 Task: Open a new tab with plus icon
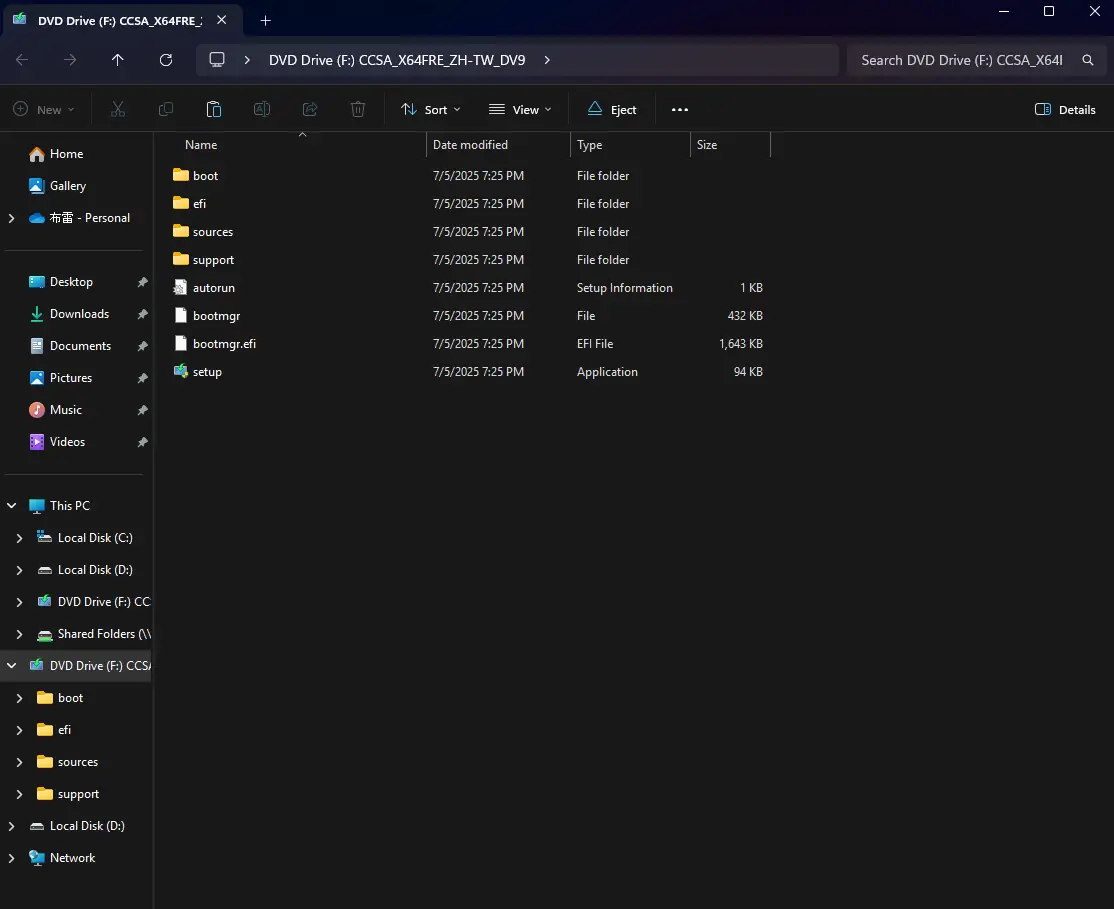pyautogui.click(x=266, y=21)
